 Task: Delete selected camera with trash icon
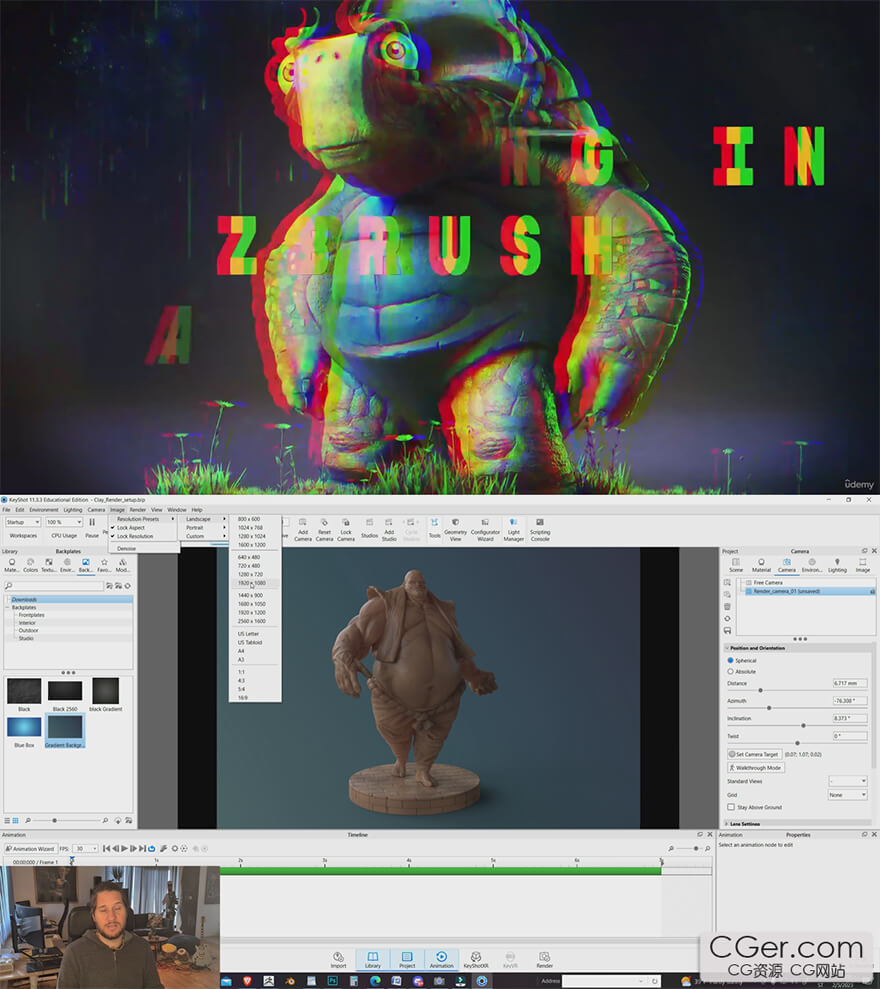tap(727, 606)
